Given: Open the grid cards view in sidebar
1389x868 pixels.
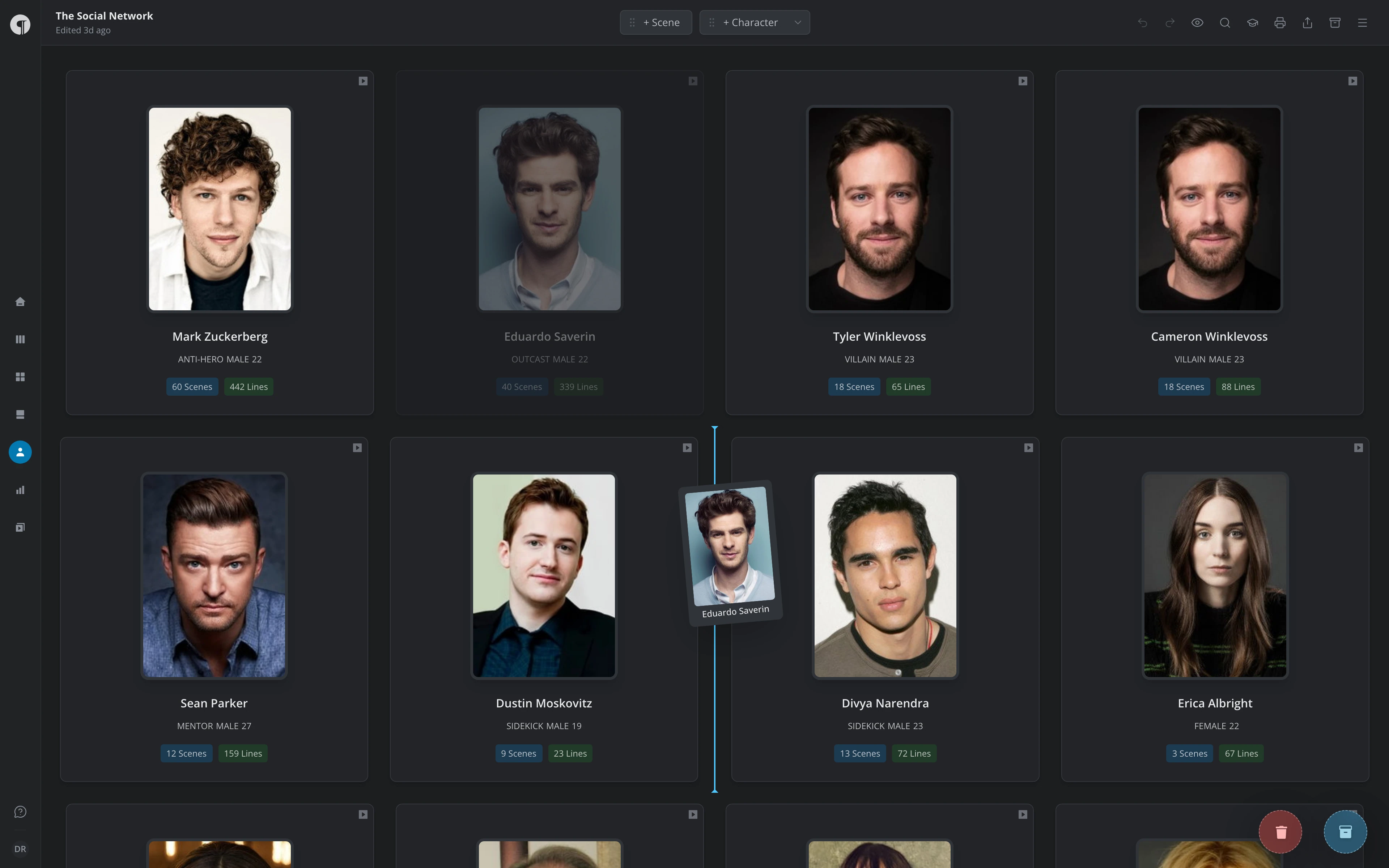Looking at the screenshot, I should tap(20, 376).
